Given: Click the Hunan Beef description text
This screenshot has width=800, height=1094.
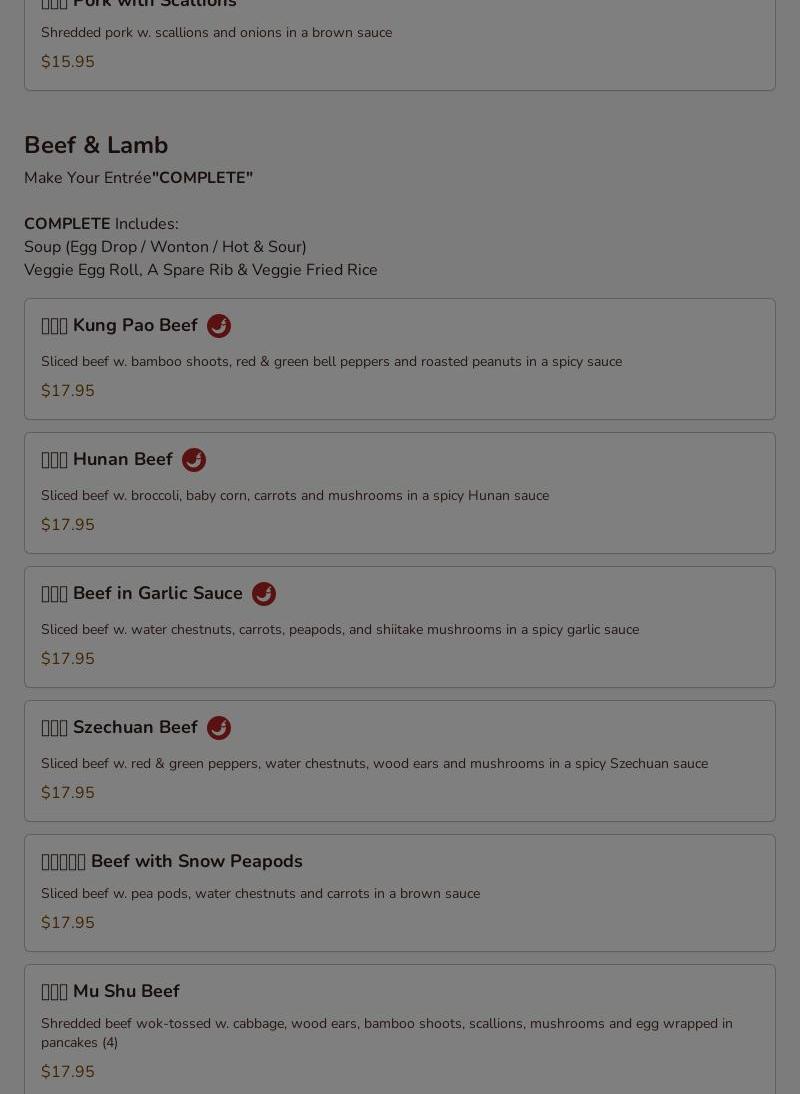Looking at the screenshot, I should click(295, 495).
